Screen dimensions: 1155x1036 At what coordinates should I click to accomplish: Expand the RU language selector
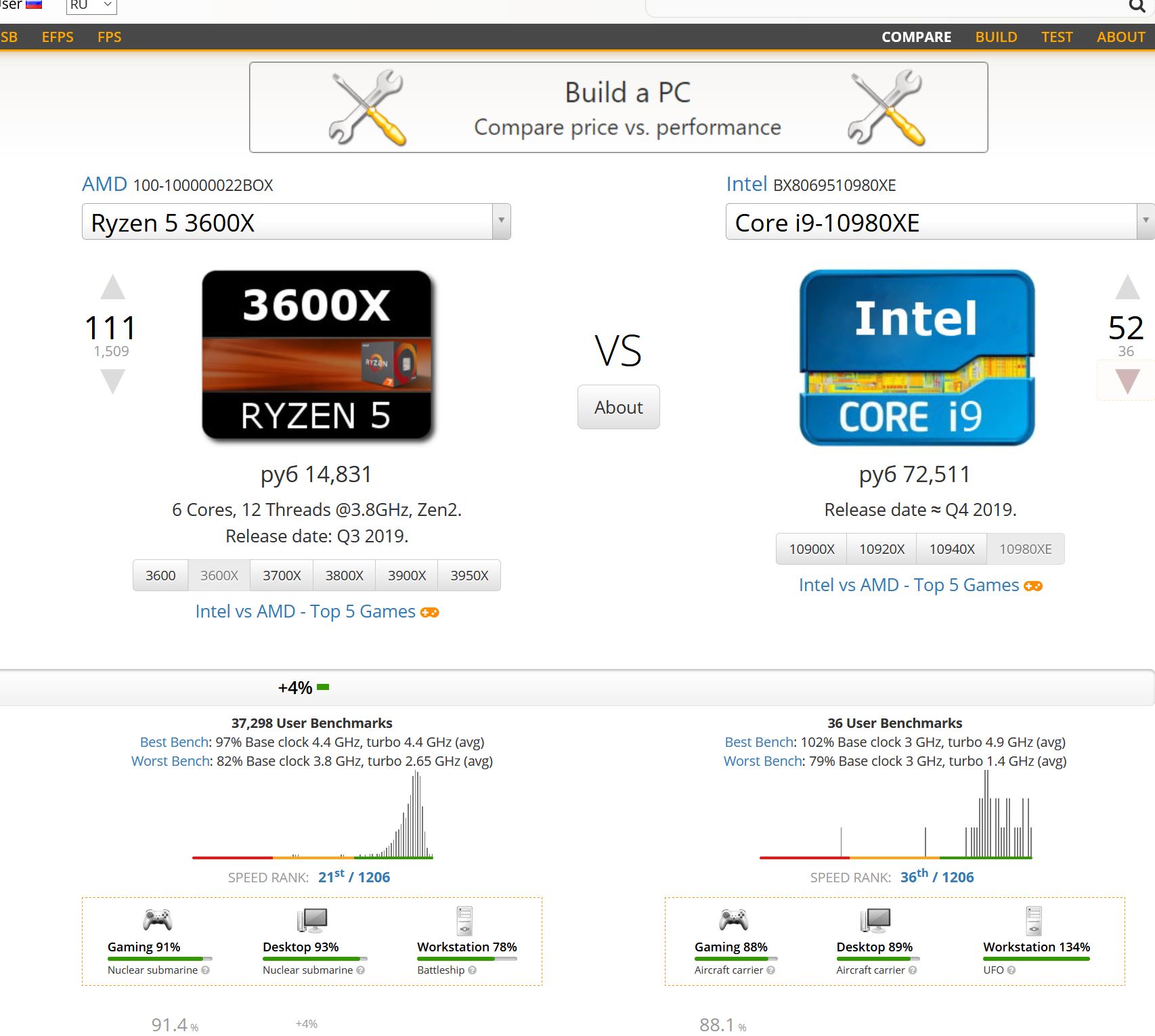(x=91, y=5)
